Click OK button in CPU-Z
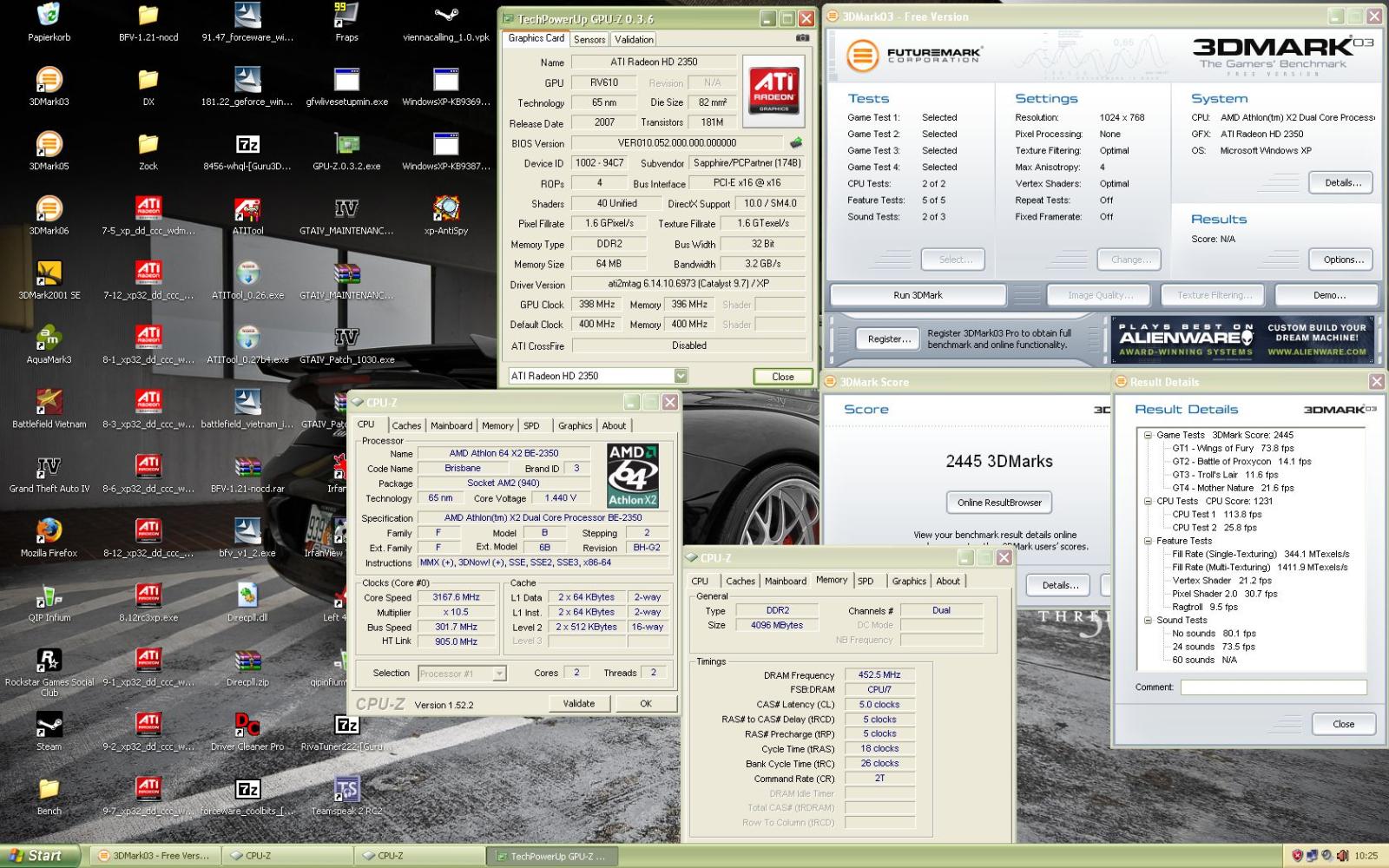 (x=645, y=704)
